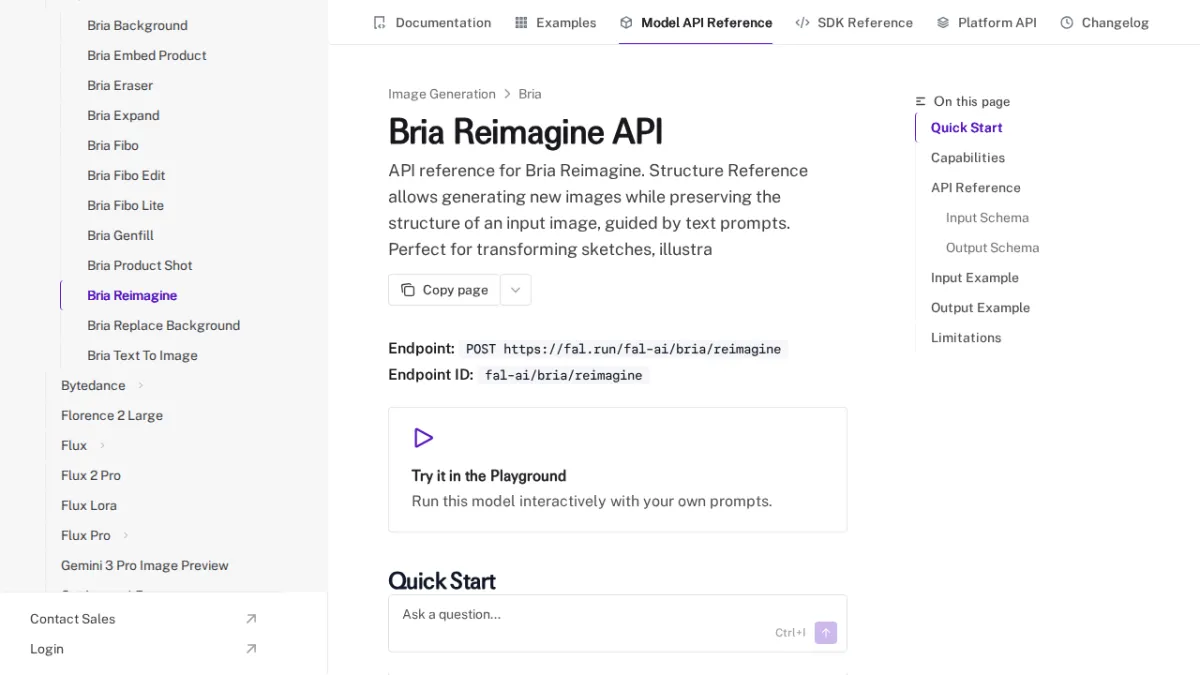
Task: Select the Model API Reference tab
Action: point(696,22)
